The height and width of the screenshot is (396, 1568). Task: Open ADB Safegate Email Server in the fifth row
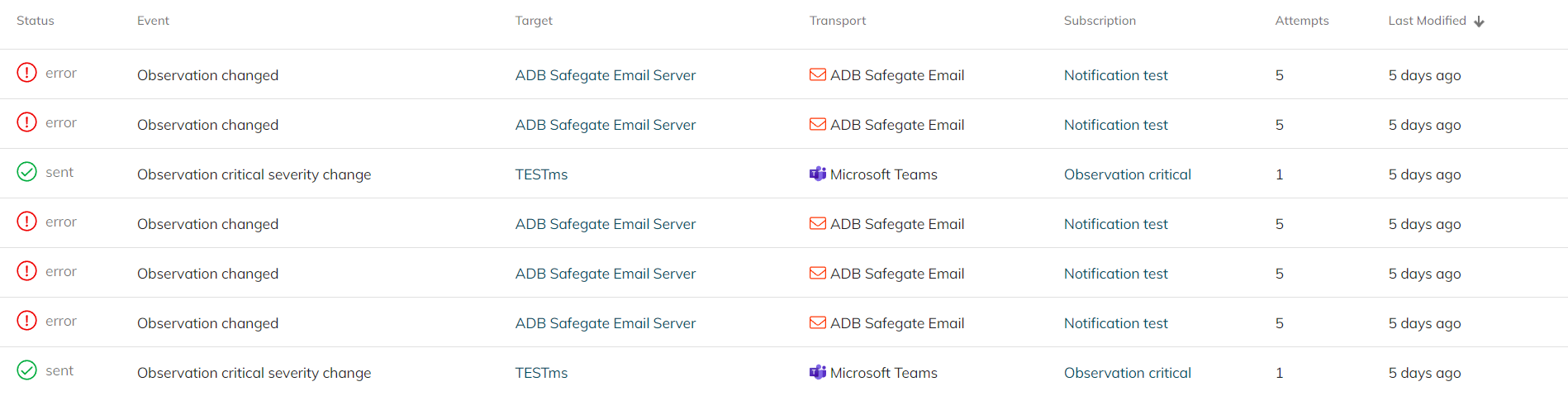pos(605,274)
